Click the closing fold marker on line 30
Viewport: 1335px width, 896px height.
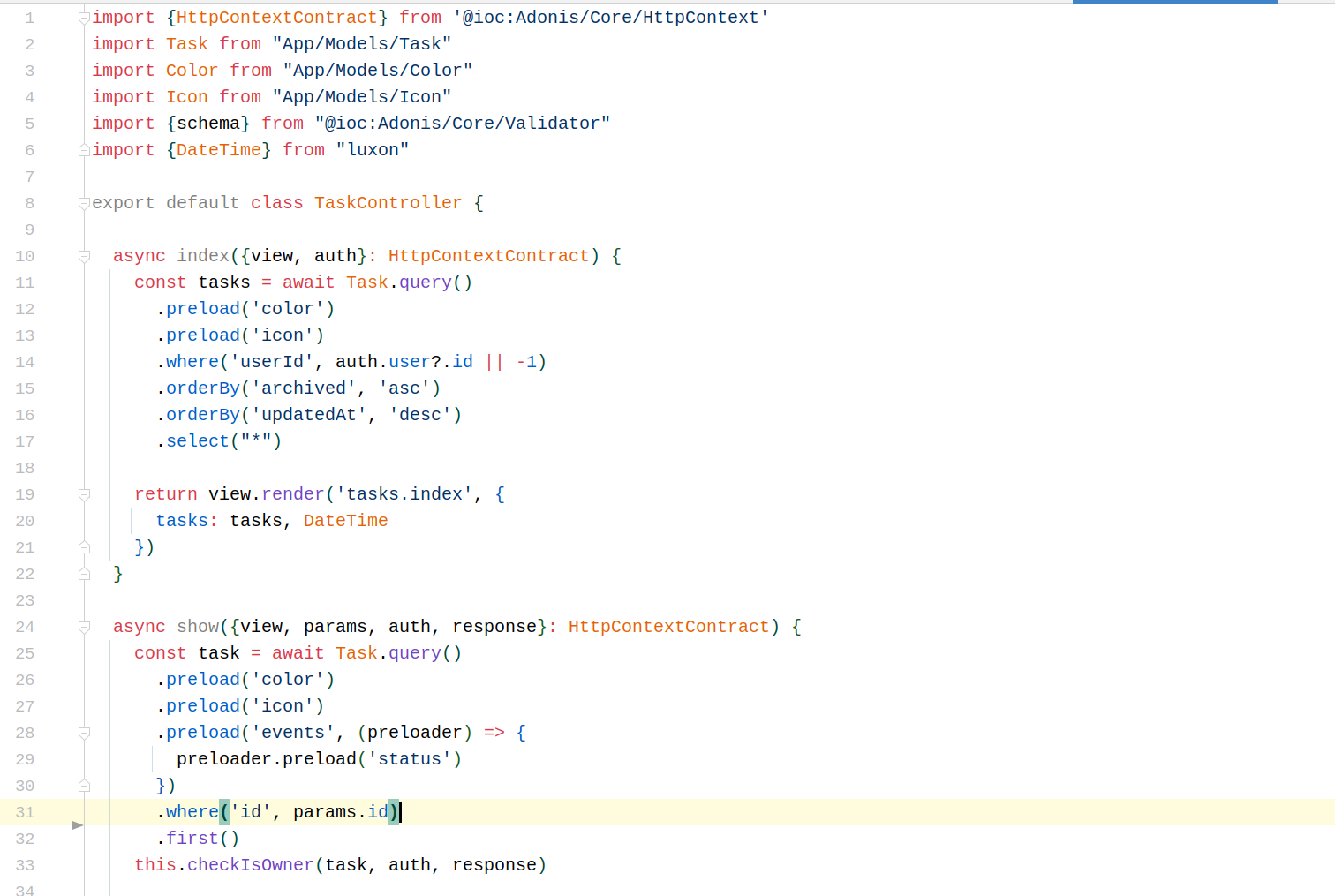click(84, 786)
